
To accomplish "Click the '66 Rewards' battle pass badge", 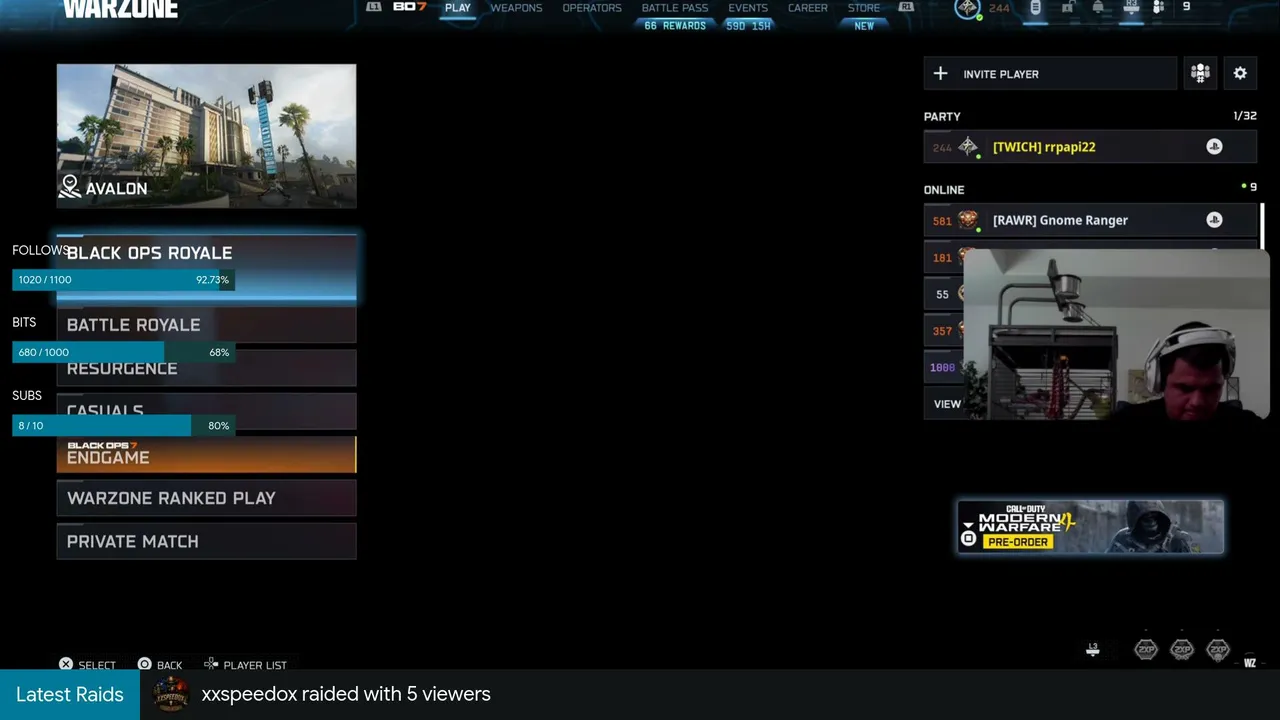I will pos(675,26).
